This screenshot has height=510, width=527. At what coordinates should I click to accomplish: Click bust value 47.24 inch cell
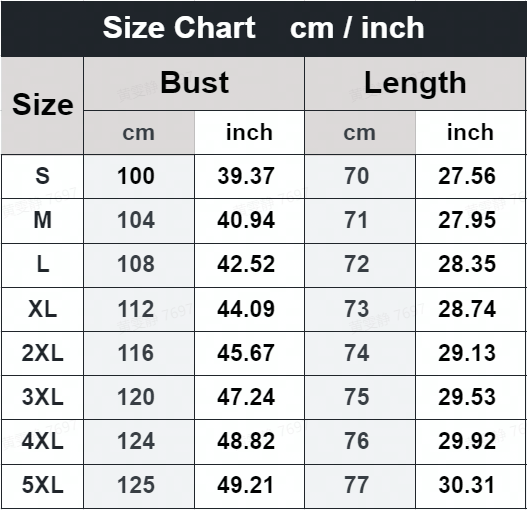(x=249, y=397)
